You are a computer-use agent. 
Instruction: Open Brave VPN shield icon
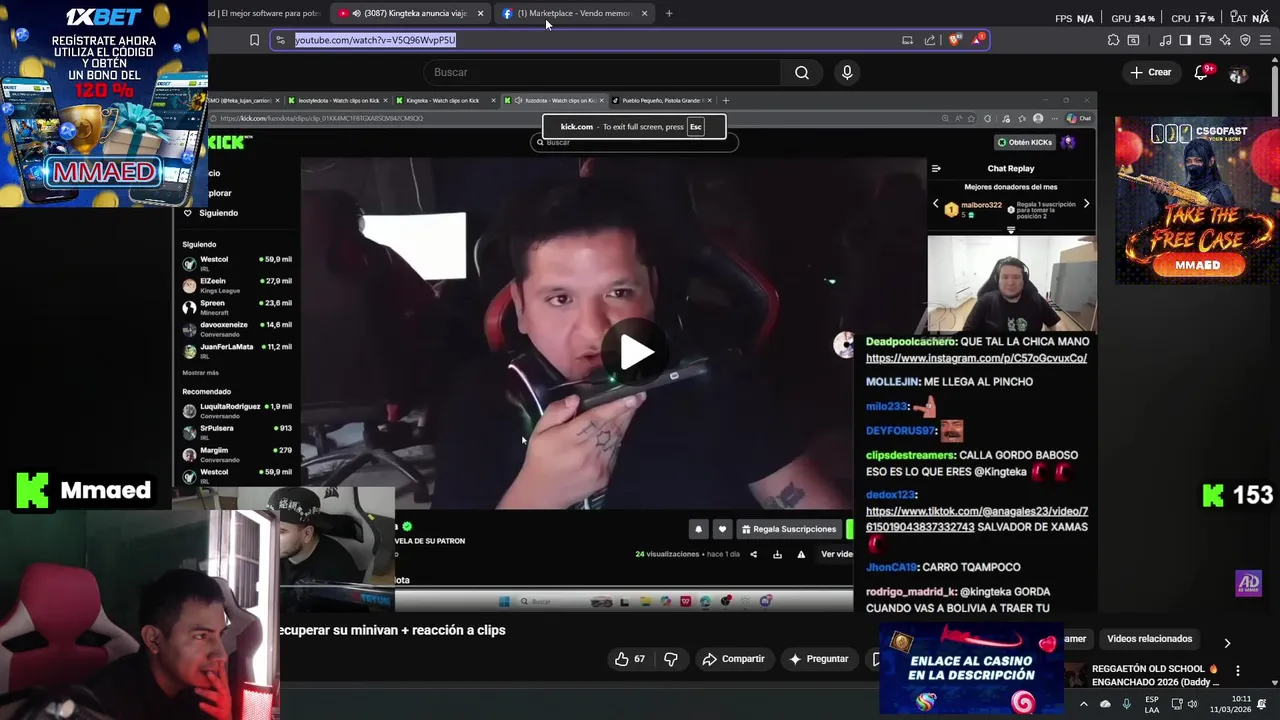pyautogui.click(x=1245, y=40)
